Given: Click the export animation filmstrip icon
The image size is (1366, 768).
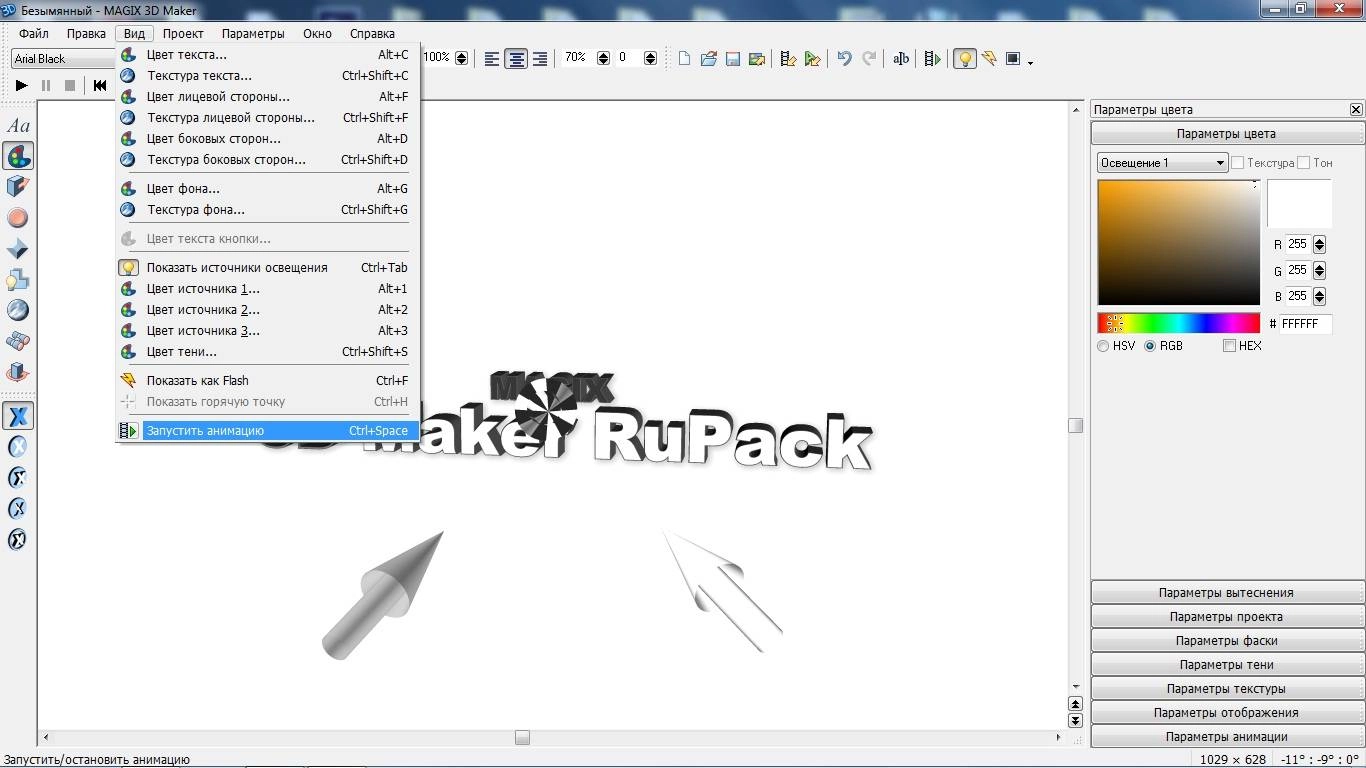Looking at the screenshot, I should tap(788, 59).
